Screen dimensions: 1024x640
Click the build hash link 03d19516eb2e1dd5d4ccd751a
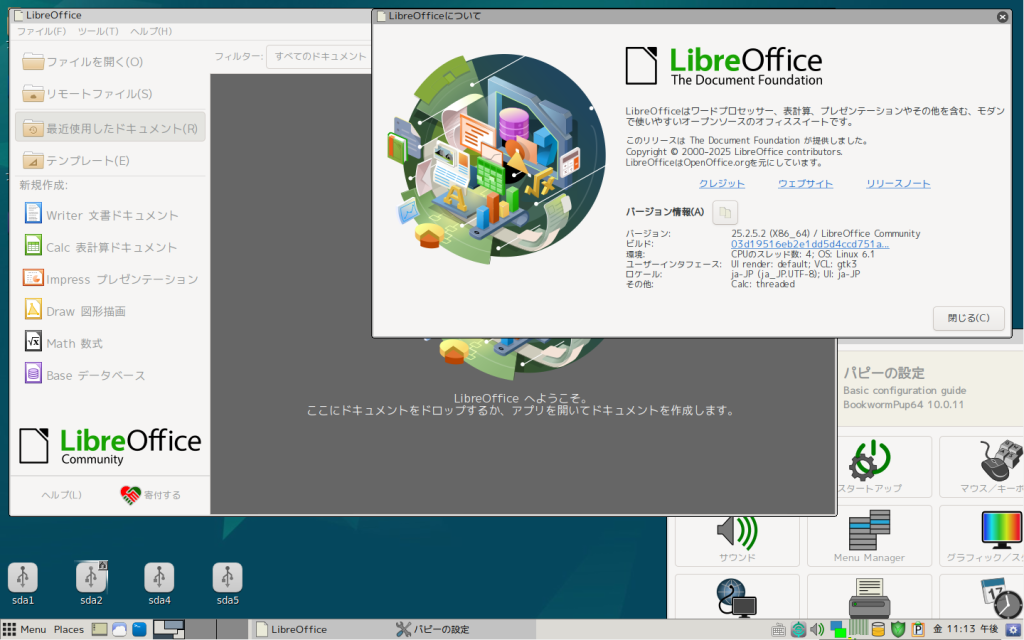pos(810,244)
